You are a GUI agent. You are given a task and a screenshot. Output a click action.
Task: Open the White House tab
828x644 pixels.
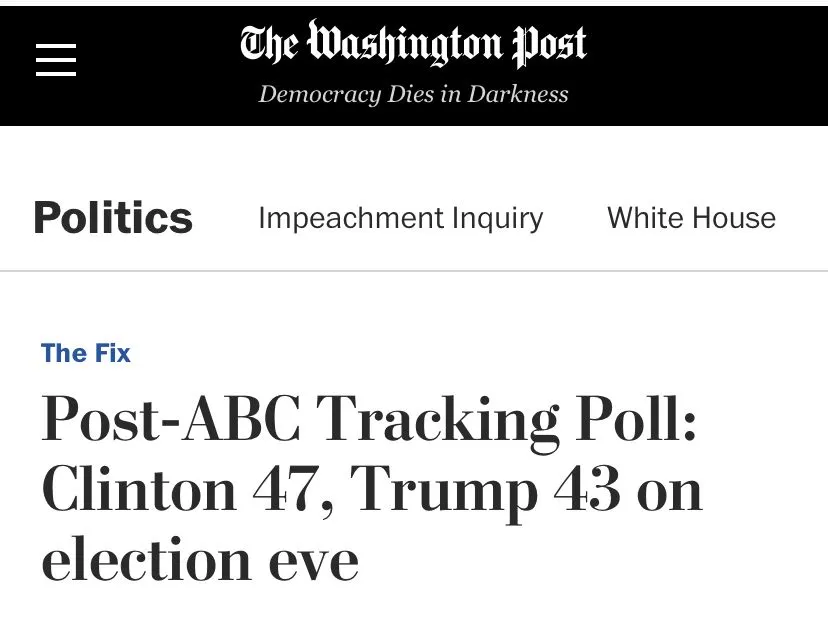coord(691,218)
